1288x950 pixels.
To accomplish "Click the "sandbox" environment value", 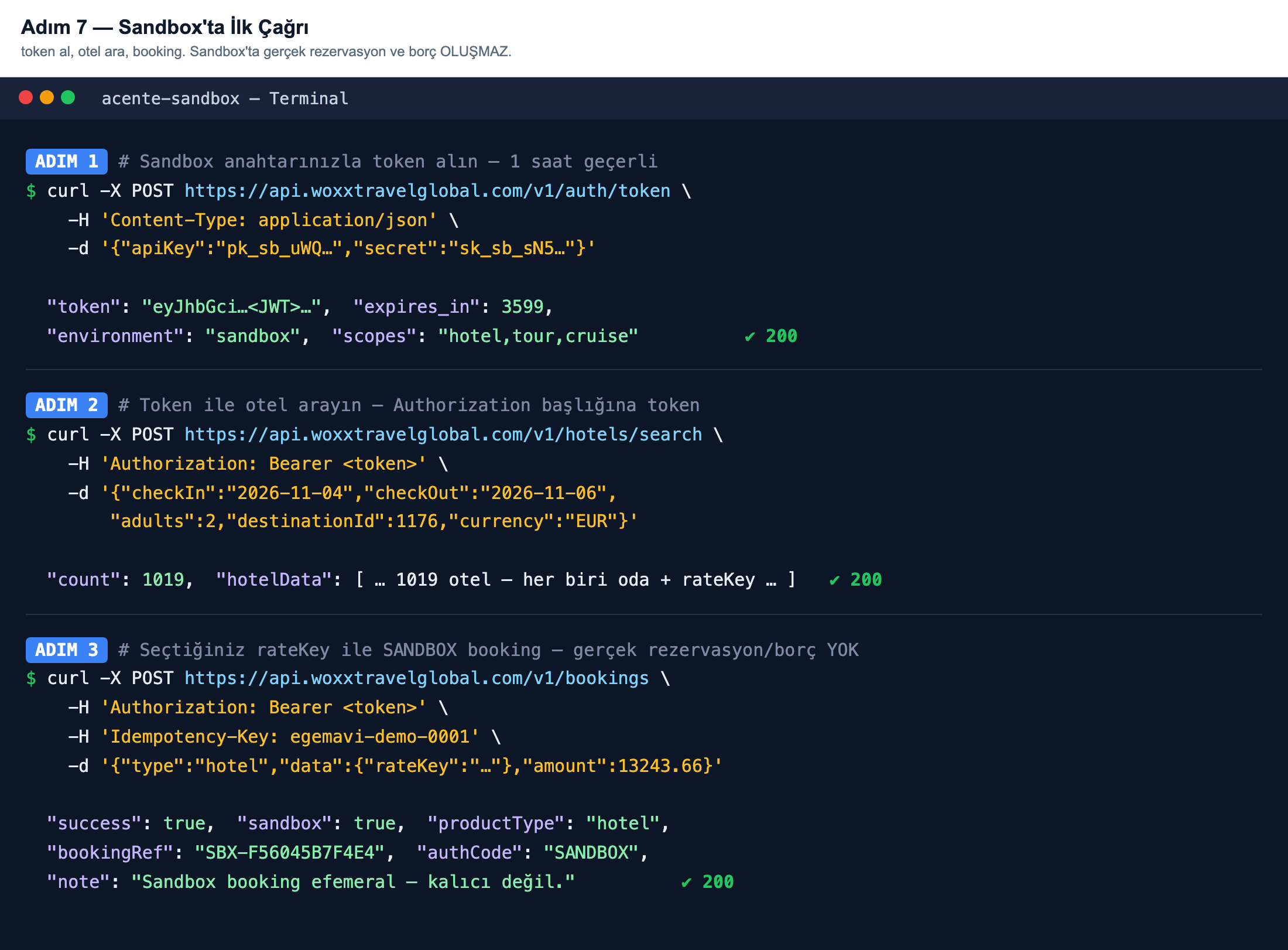I will [252, 336].
